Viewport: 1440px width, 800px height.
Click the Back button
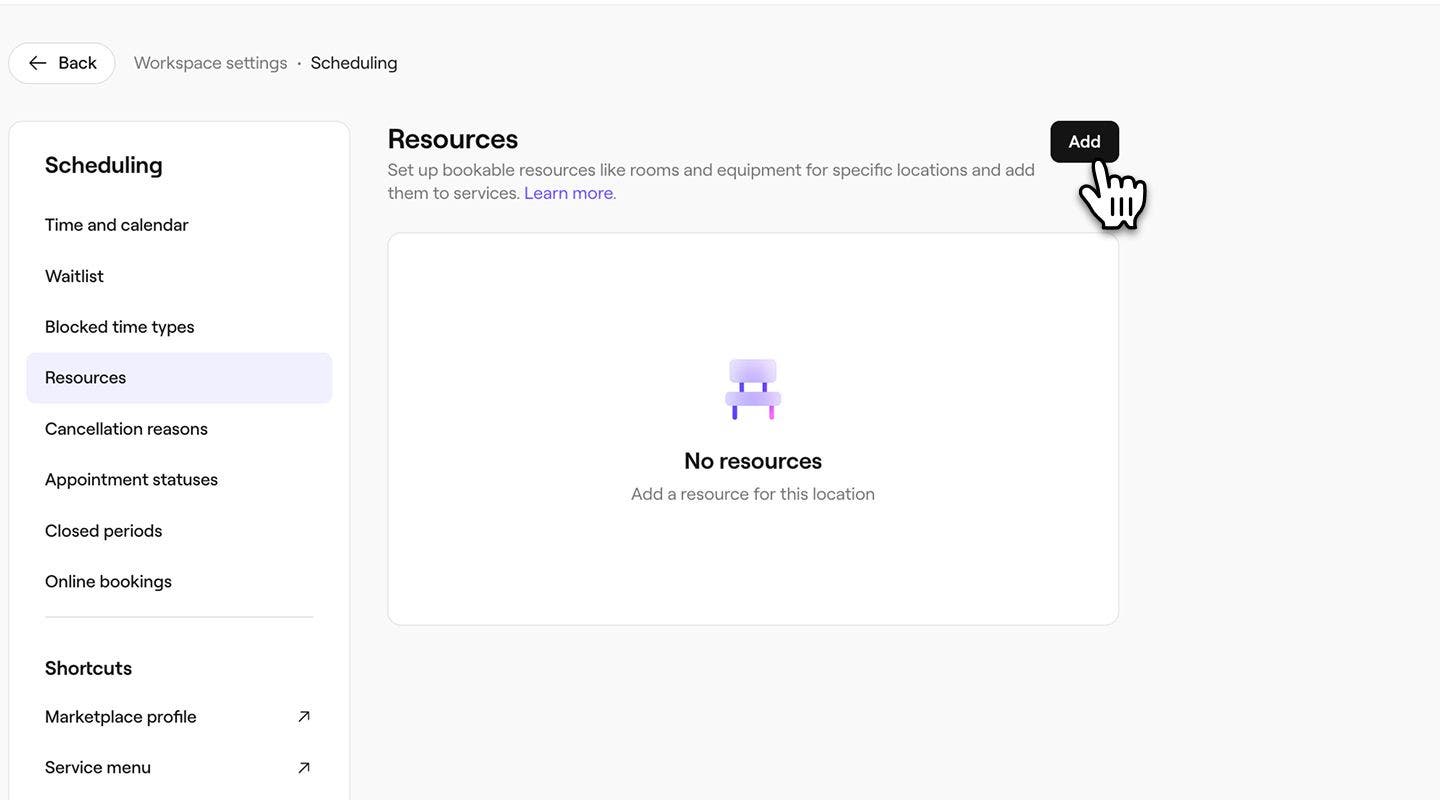(62, 63)
